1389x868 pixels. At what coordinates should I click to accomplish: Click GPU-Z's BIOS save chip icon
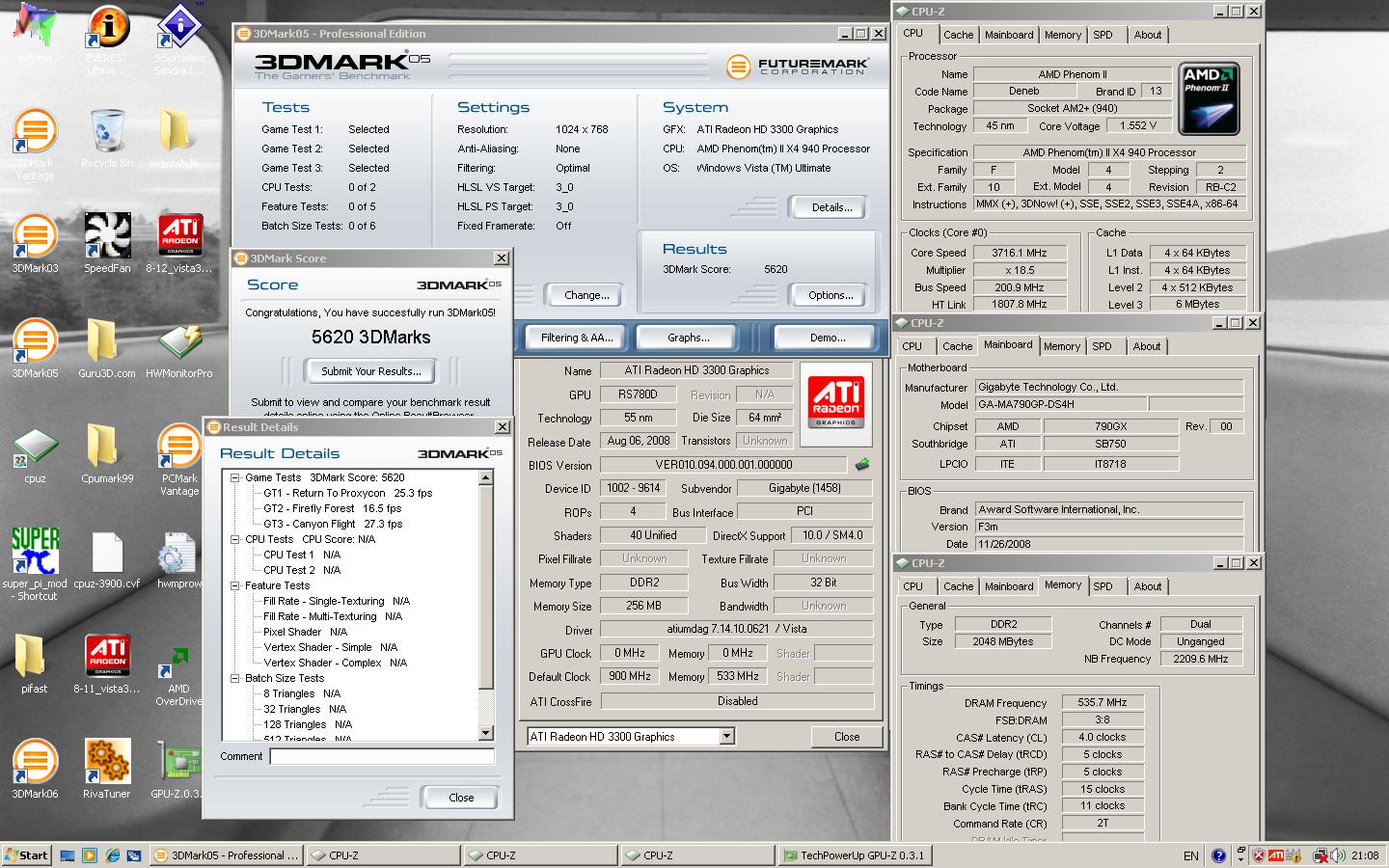pos(861,465)
